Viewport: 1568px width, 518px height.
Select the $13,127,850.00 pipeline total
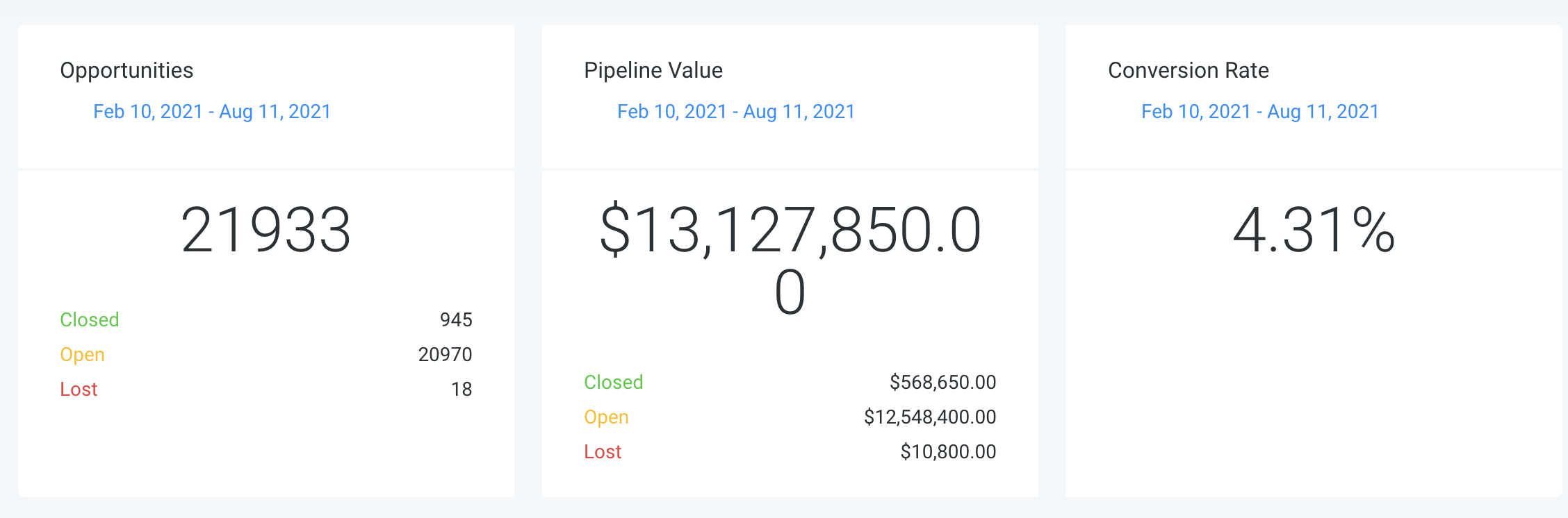[790, 260]
